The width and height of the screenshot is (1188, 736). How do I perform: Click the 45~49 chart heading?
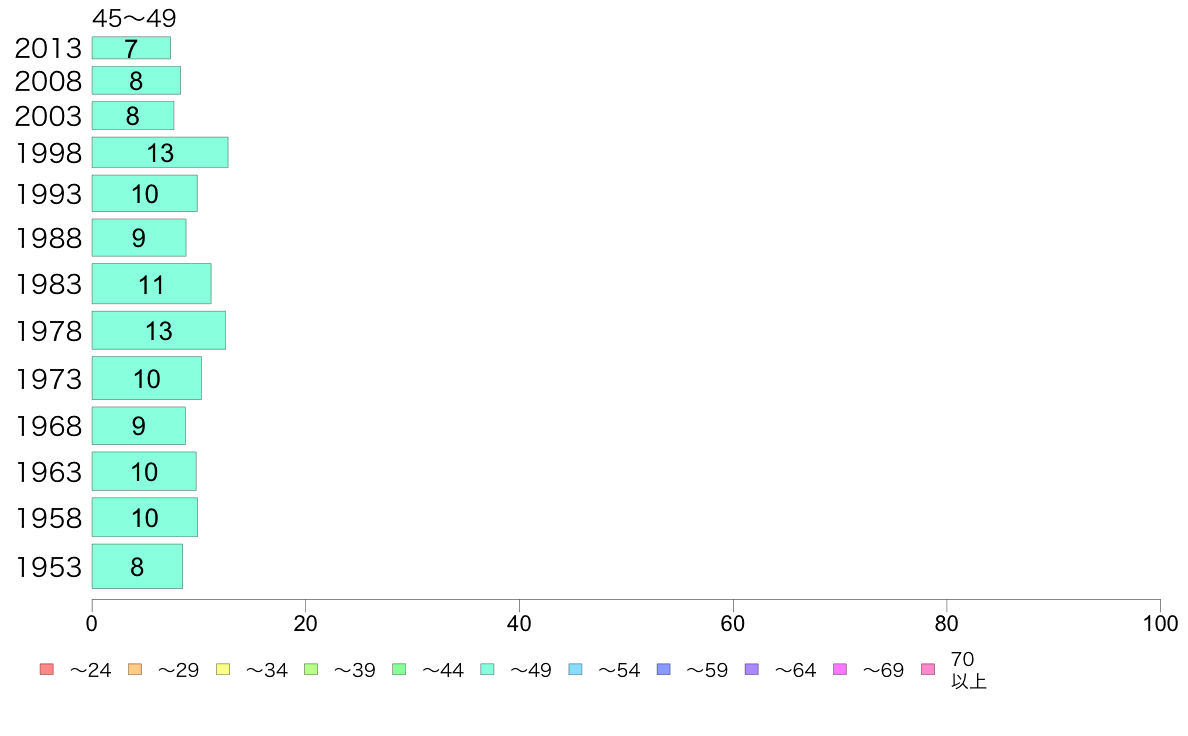(x=134, y=17)
